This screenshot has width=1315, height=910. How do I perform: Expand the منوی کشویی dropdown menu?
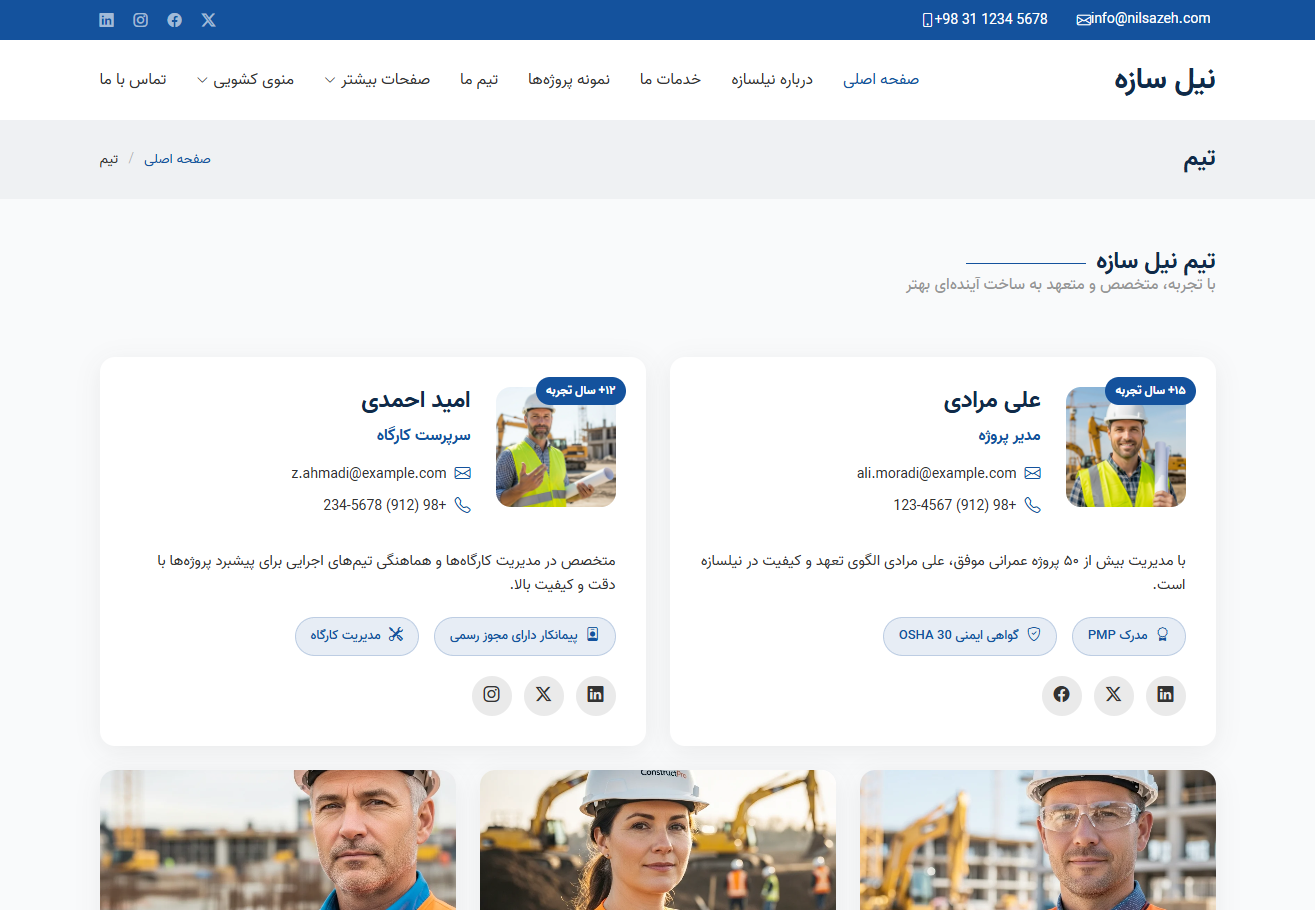click(246, 80)
